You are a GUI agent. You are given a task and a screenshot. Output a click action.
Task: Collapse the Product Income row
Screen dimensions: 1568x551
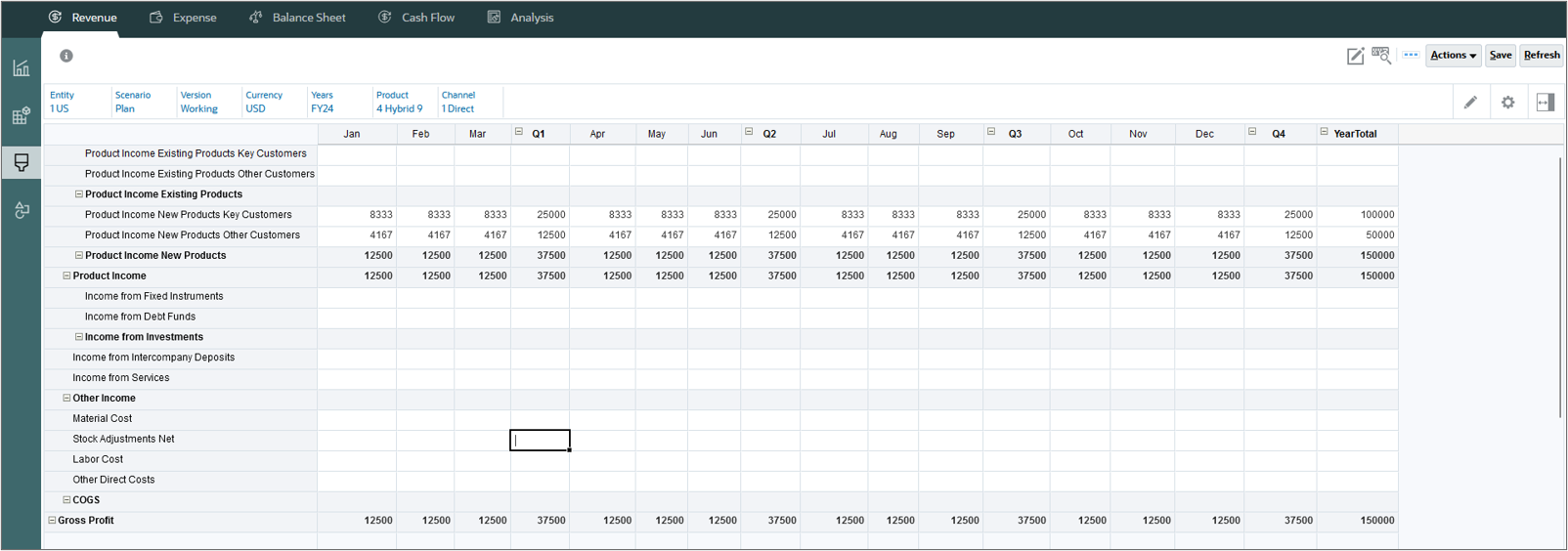(66, 275)
